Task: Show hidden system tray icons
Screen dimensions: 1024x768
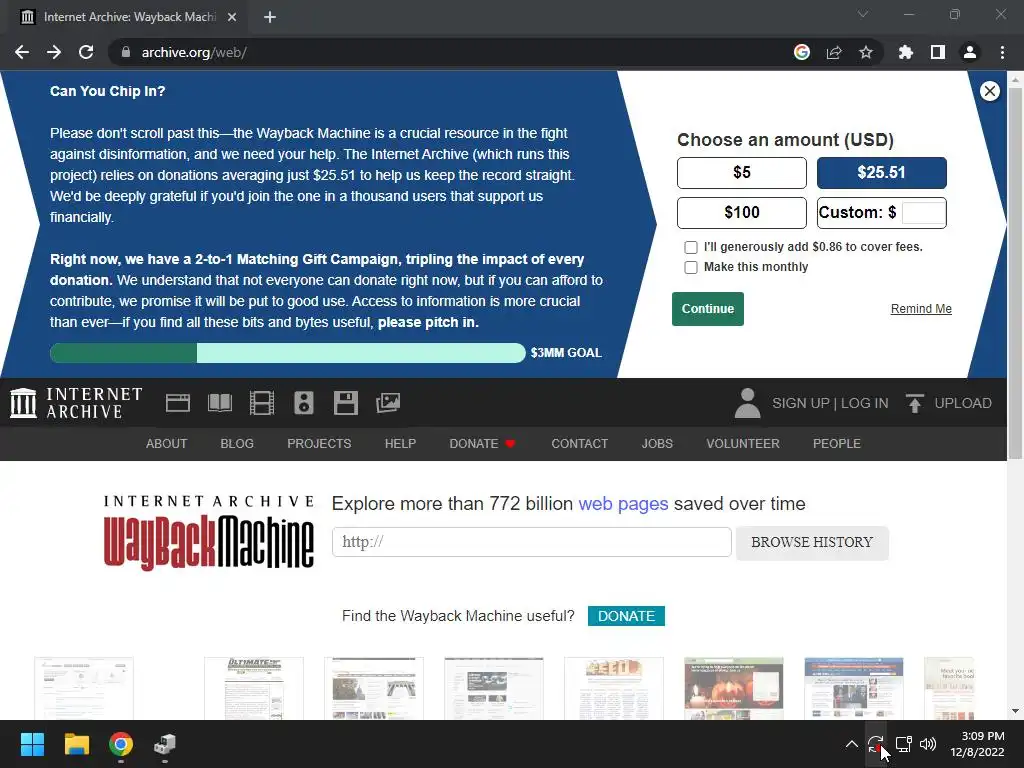Action: tap(852, 744)
